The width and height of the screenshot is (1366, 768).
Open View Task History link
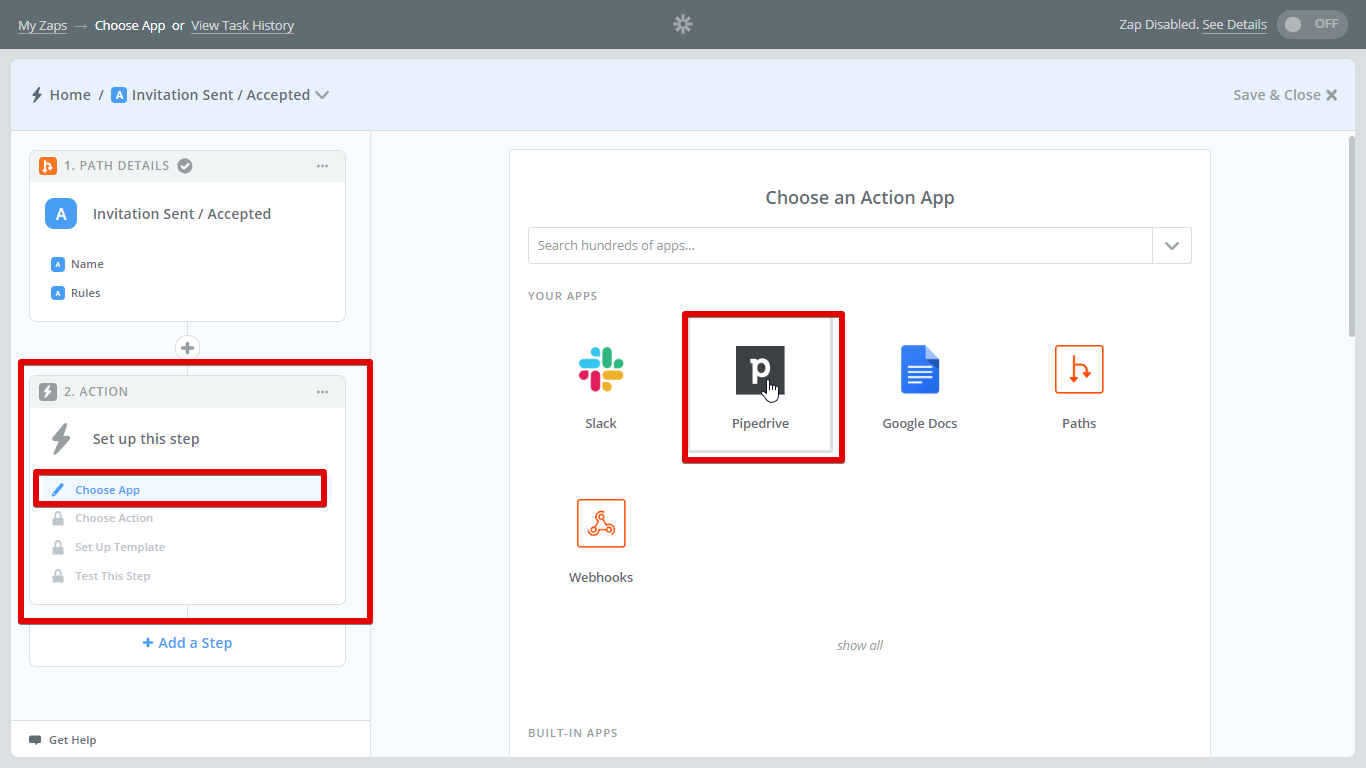point(242,25)
